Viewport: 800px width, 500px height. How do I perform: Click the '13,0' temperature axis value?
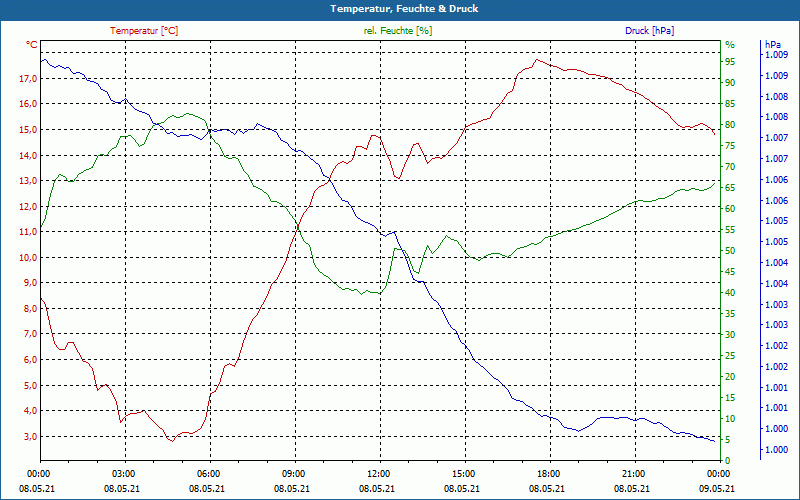tap(28, 181)
